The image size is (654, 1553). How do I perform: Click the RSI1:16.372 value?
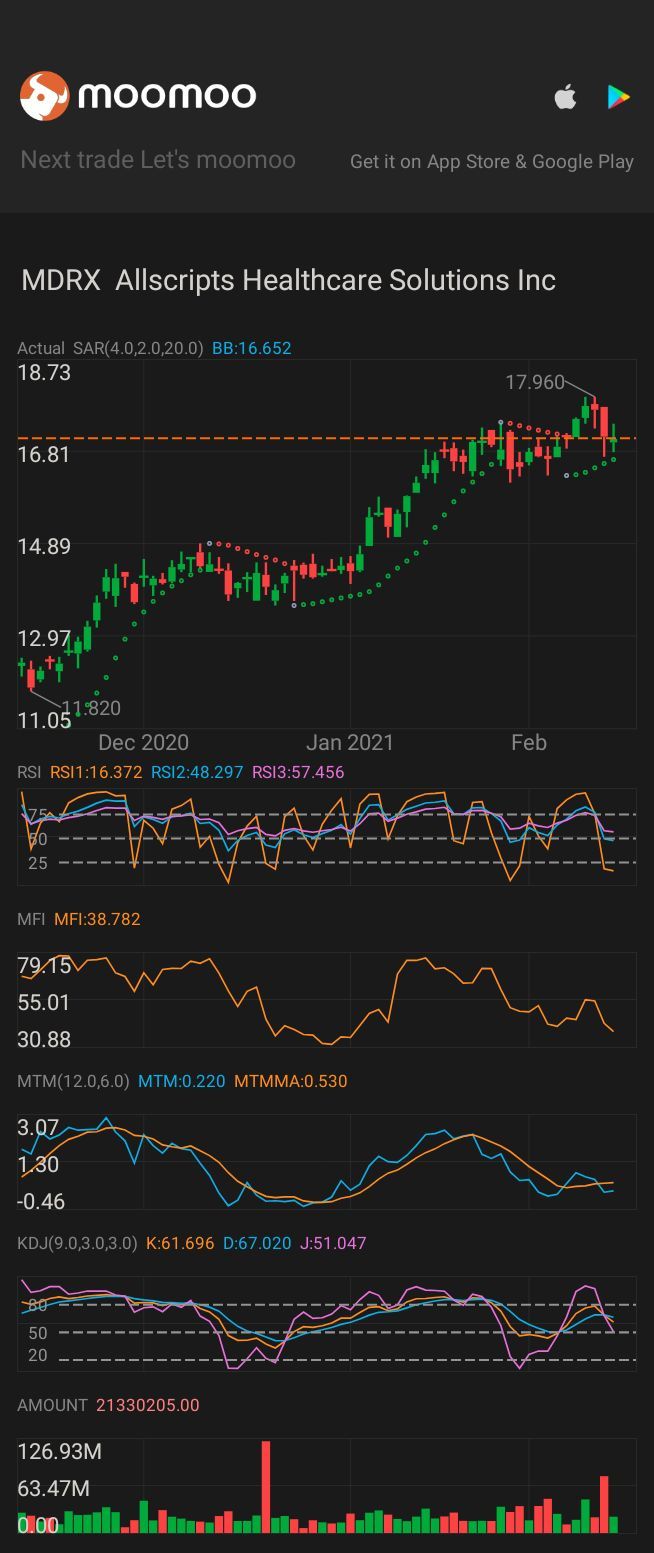click(96, 772)
